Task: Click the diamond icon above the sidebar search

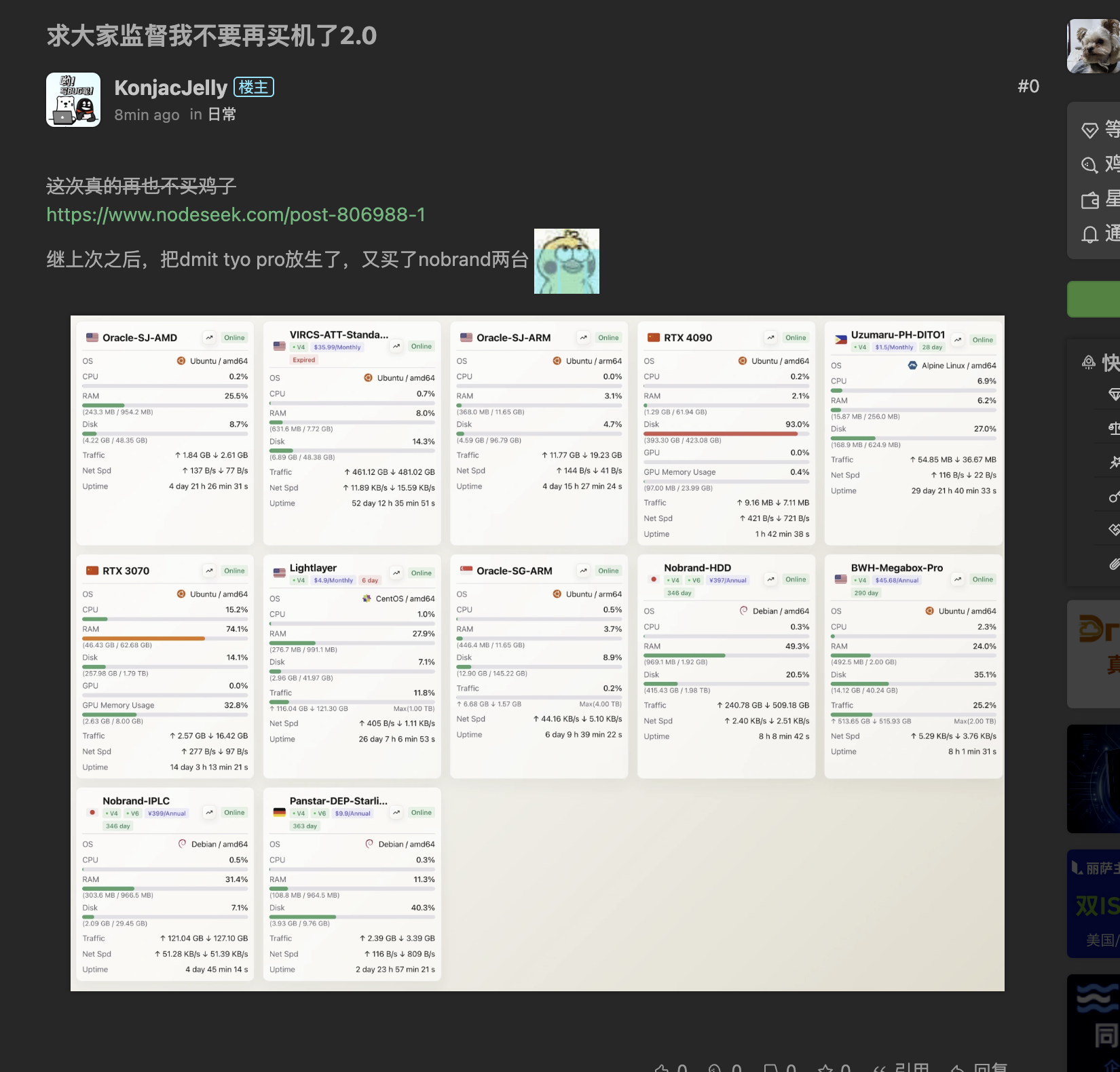Action: [1089, 130]
